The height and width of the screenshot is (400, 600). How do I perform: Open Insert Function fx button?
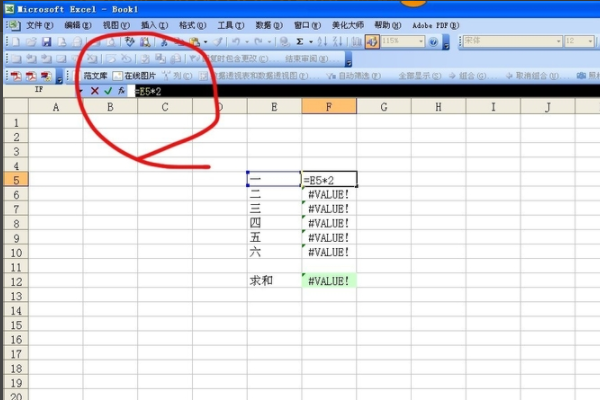[120, 90]
